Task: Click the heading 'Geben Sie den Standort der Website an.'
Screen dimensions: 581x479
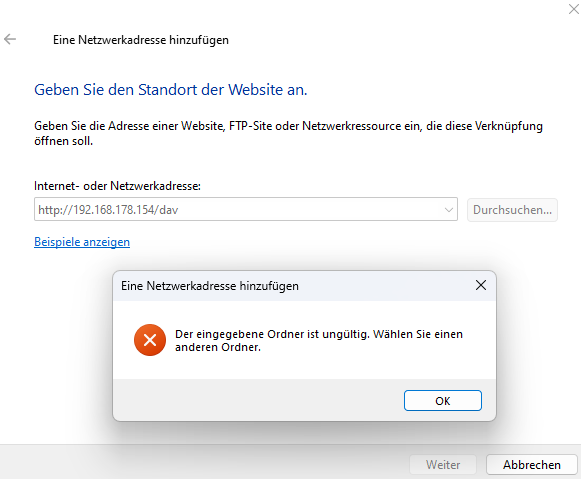Action: click(171, 90)
